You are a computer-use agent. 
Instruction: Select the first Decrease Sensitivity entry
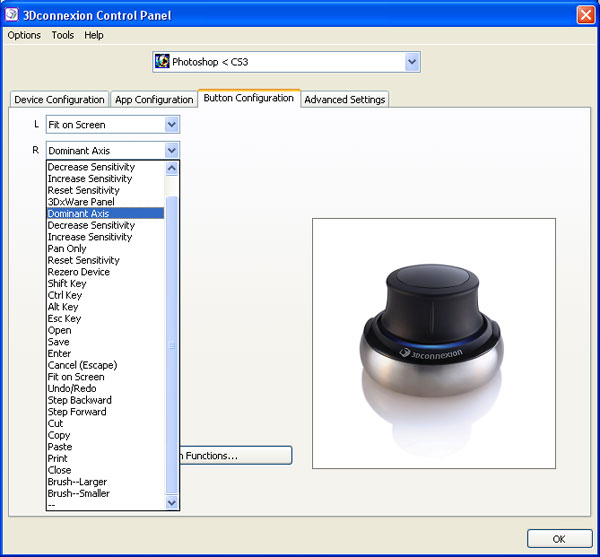pos(105,167)
